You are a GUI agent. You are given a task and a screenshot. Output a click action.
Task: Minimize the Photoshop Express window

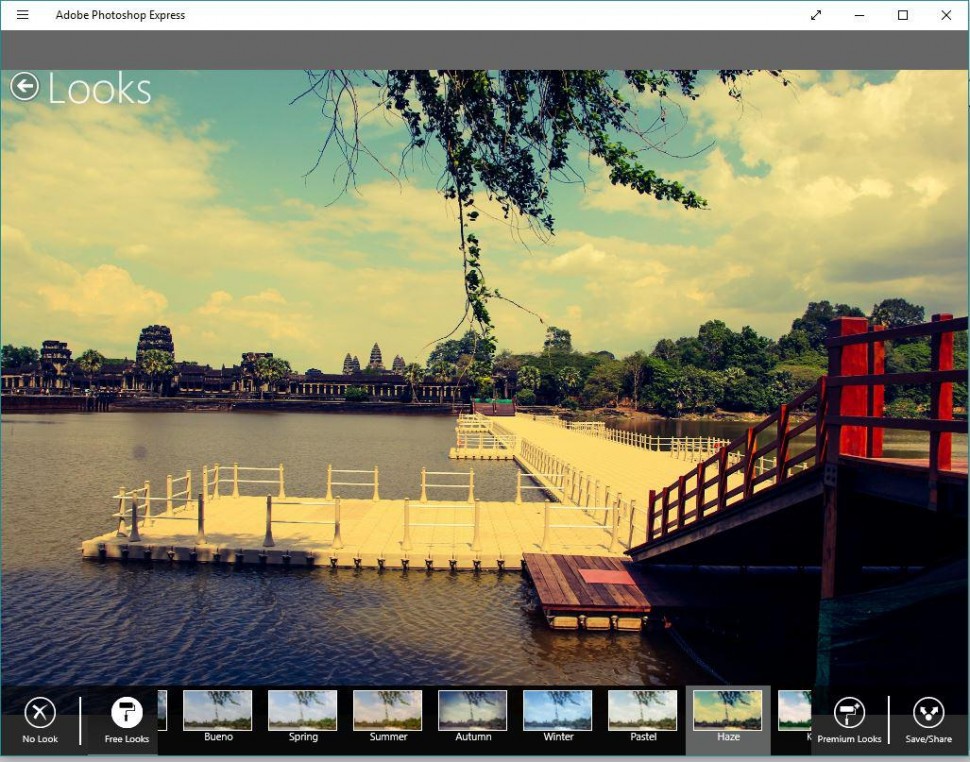(859, 15)
